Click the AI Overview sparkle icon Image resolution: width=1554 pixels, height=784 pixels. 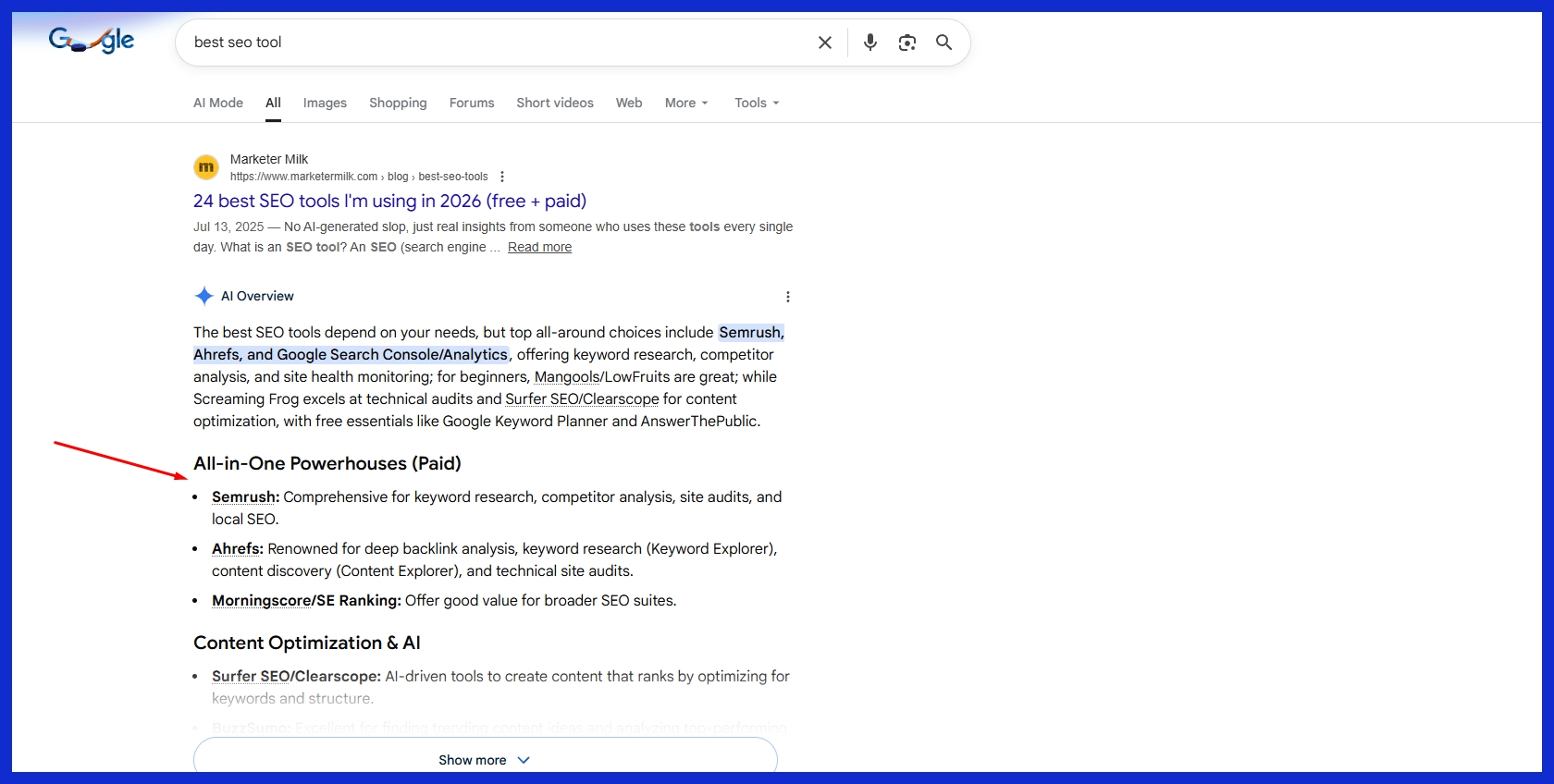pyautogui.click(x=204, y=296)
